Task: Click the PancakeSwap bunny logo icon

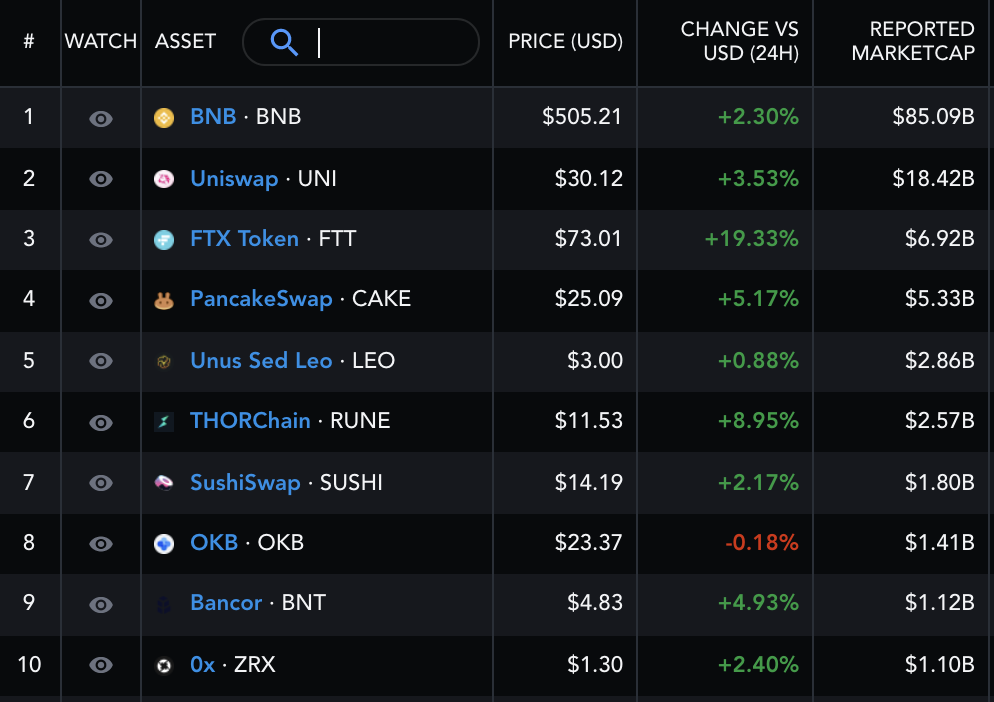Action: coord(164,301)
